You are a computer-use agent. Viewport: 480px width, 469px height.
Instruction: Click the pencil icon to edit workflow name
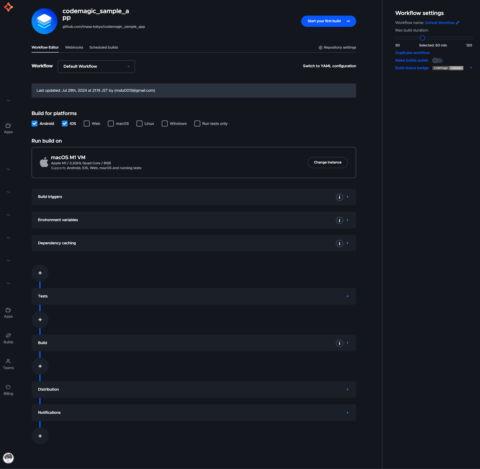click(x=458, y=23)
